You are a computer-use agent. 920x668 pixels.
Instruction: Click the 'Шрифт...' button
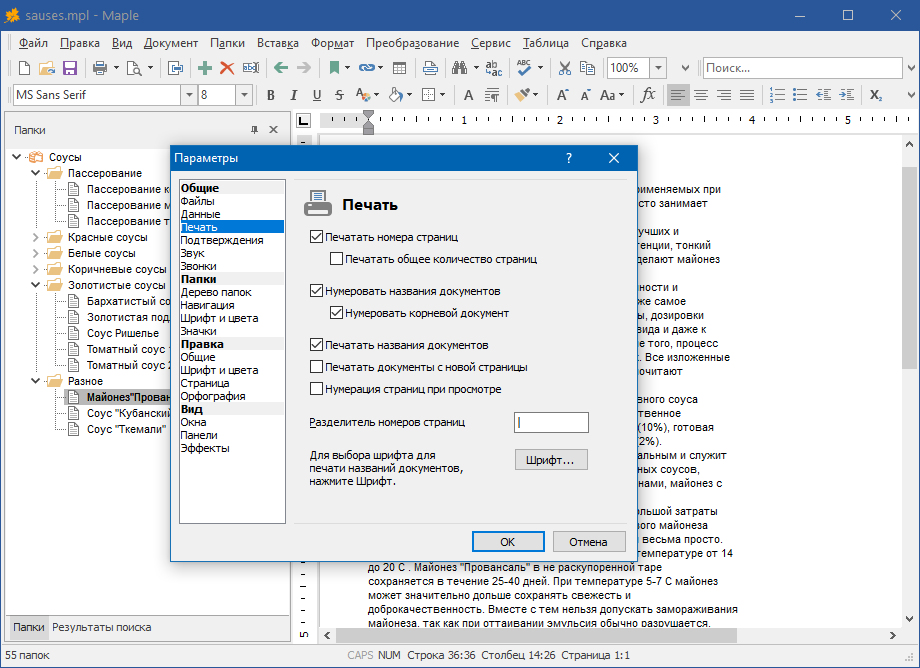point(551,460)
